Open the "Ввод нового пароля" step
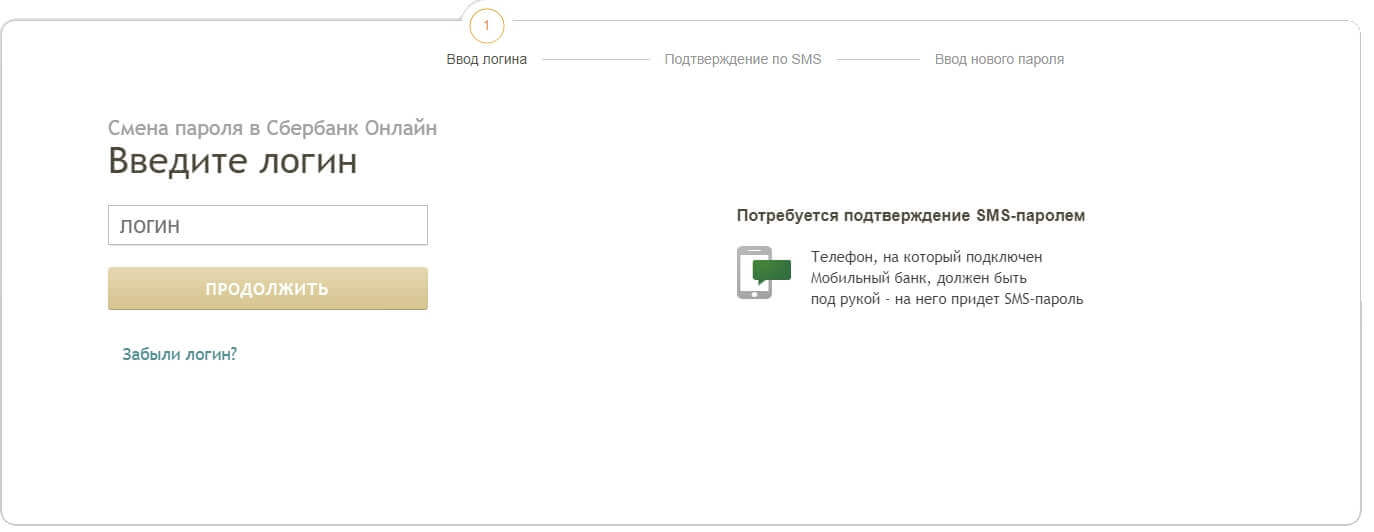 [x=999, y=59]
